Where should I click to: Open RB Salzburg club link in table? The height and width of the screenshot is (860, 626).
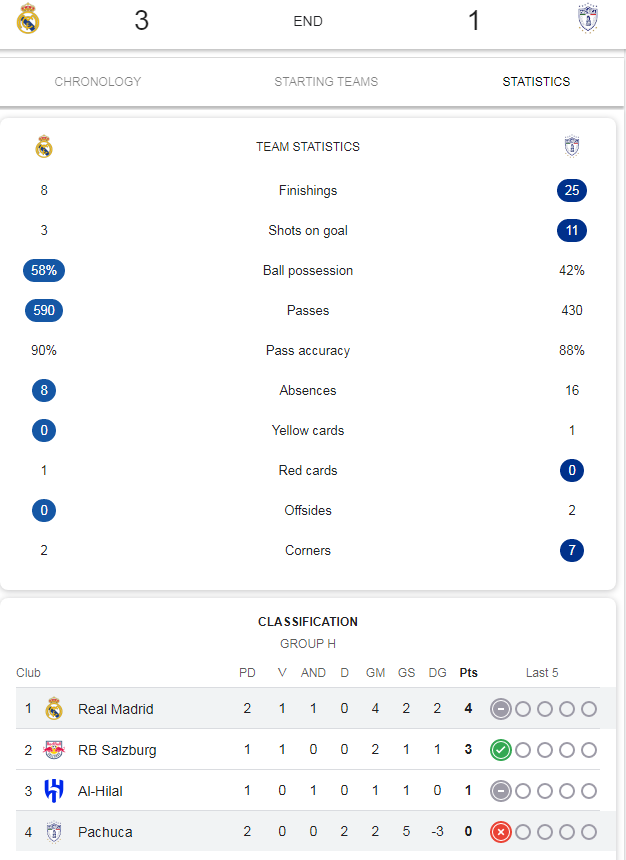pyautogui.click(x=117, y=750)
